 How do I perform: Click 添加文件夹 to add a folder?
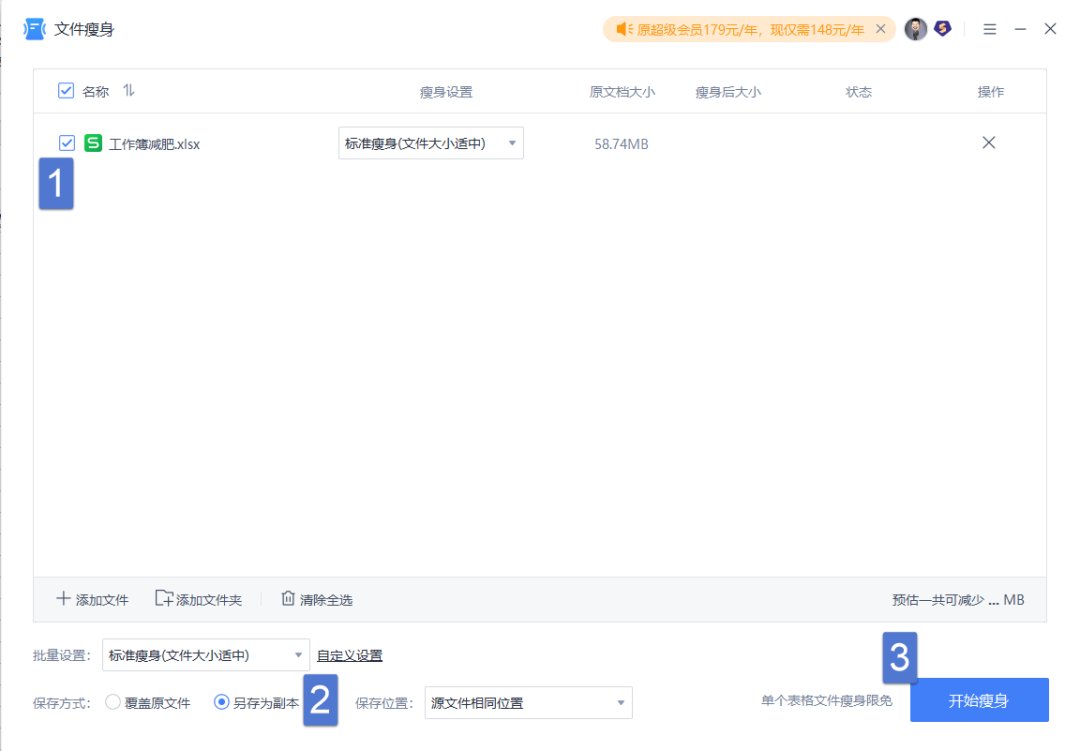click(x=199, y=599)
